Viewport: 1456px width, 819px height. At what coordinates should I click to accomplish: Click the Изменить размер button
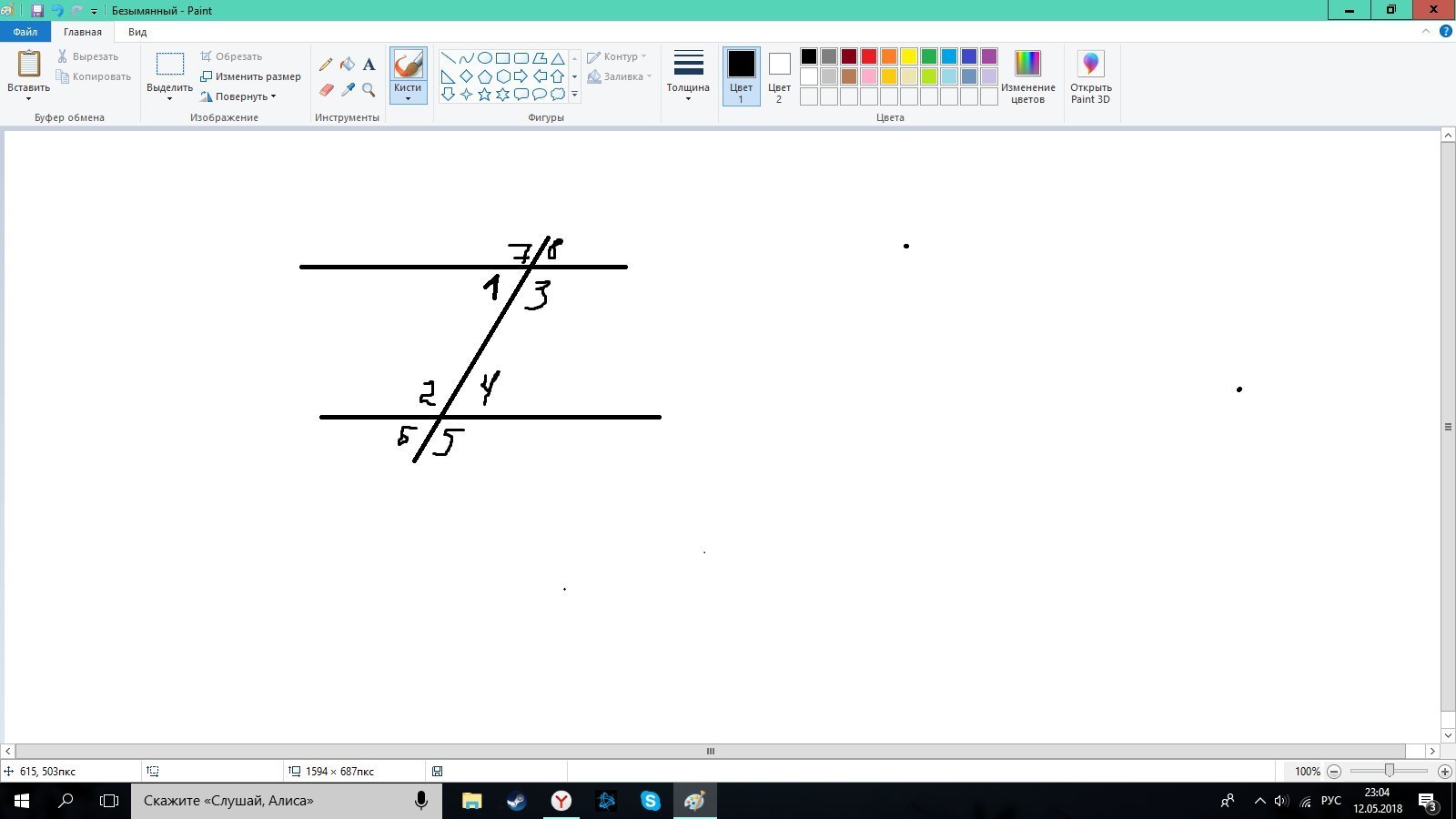click(251, 76)
